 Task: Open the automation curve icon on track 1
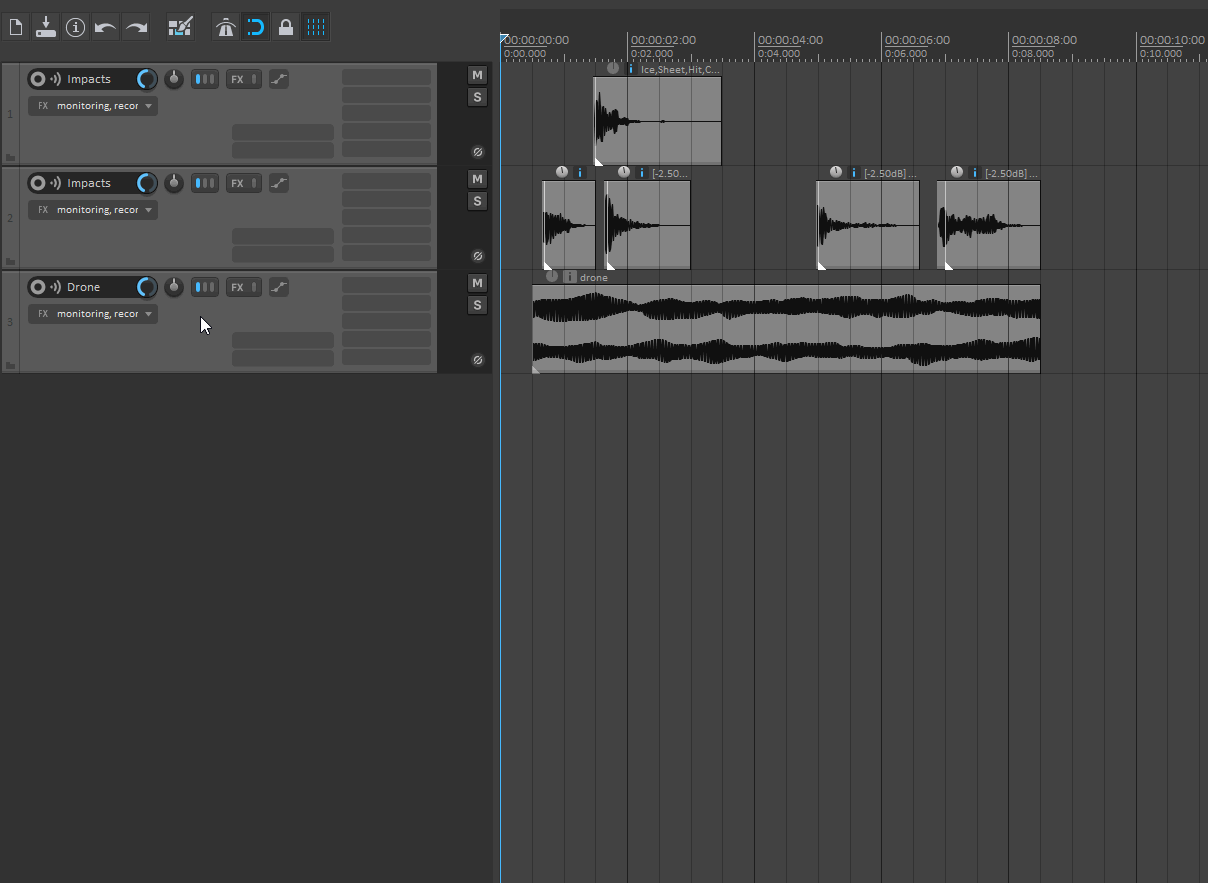[x=278, y=79]
